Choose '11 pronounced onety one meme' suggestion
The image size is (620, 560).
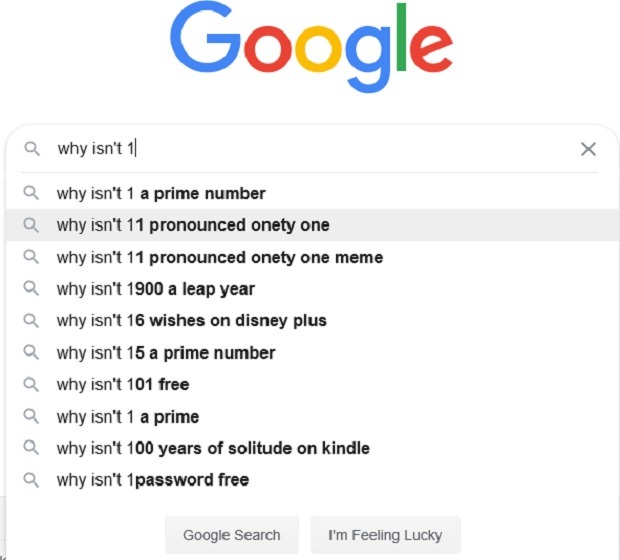pos(312,257)
